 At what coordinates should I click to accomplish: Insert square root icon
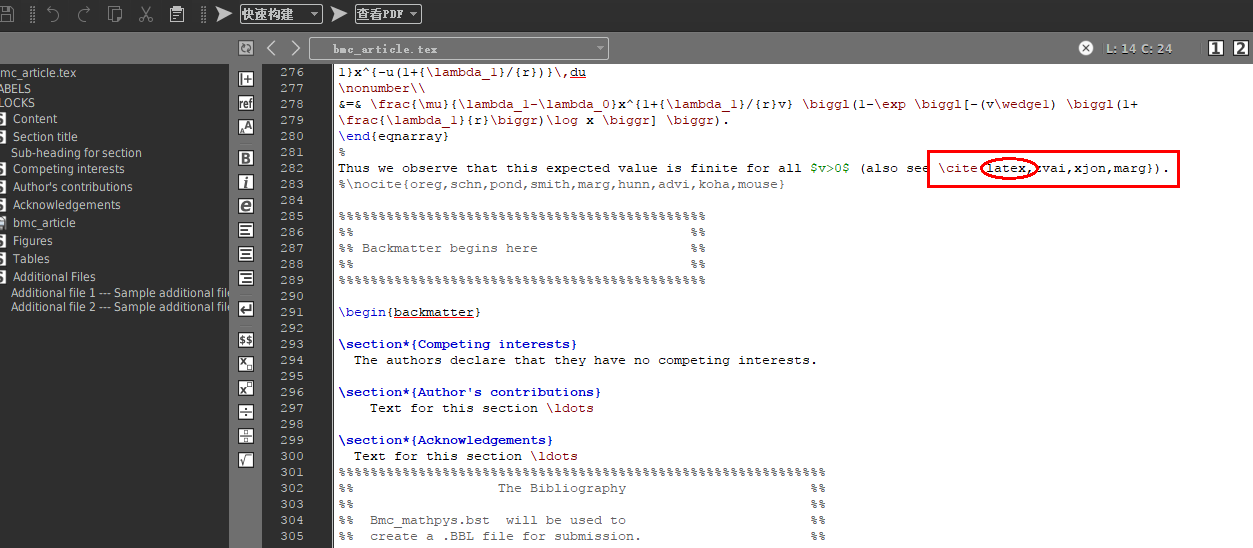click(x=246, y=460)
